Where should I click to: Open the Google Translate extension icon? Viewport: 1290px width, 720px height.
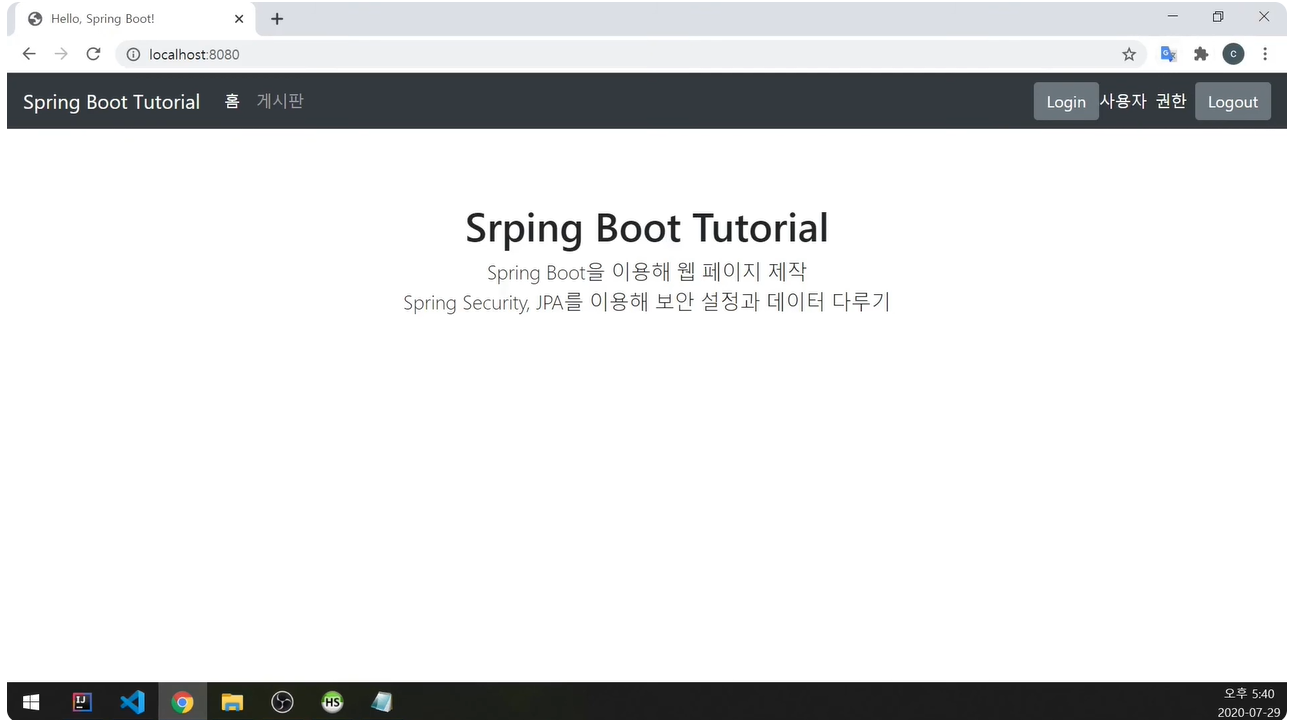click(1168, 54)
